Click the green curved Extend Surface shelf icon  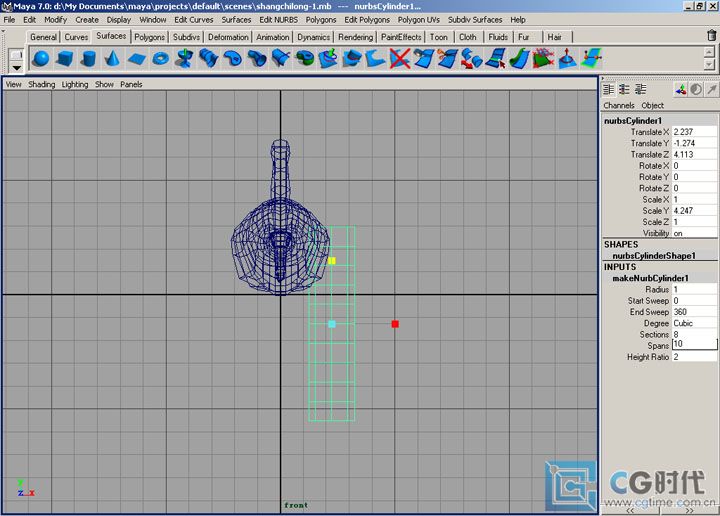(x=519, y=59)
